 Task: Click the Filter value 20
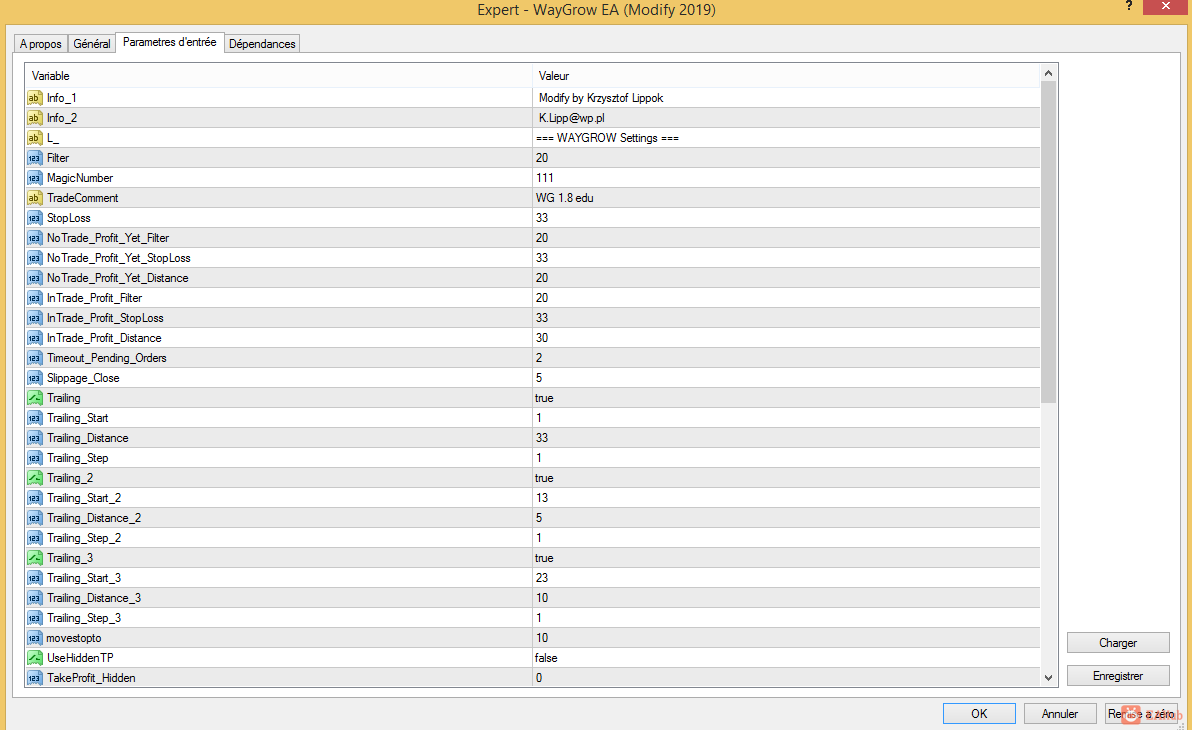point(542,158)
